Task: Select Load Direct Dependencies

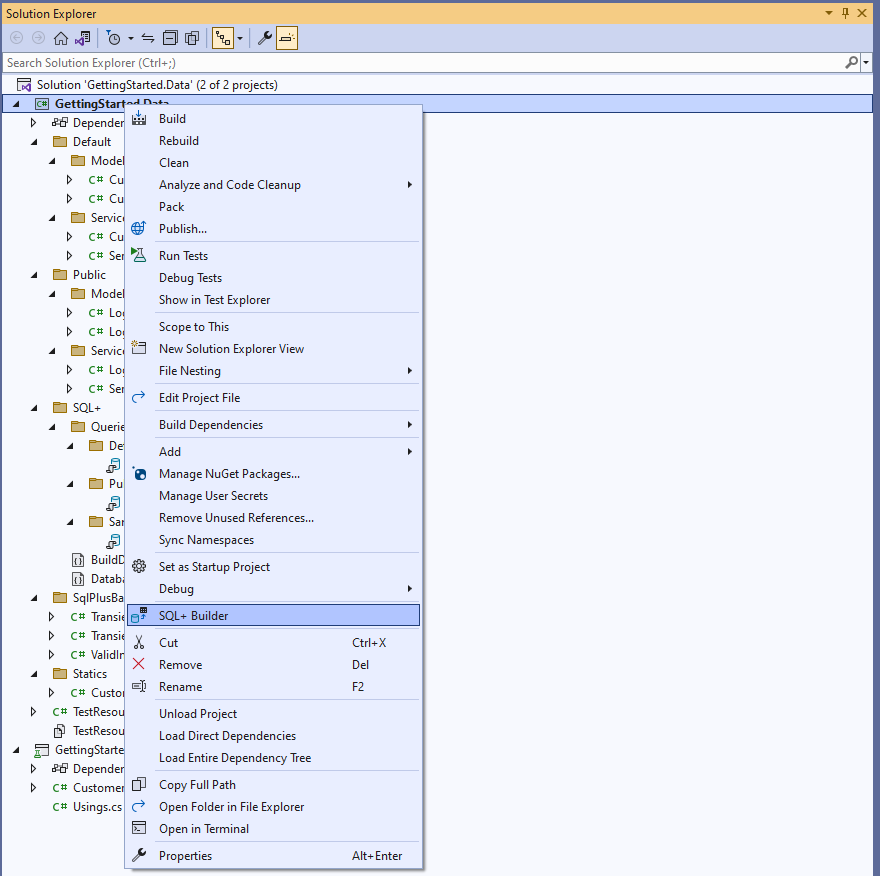Action: tap(273, 736)
